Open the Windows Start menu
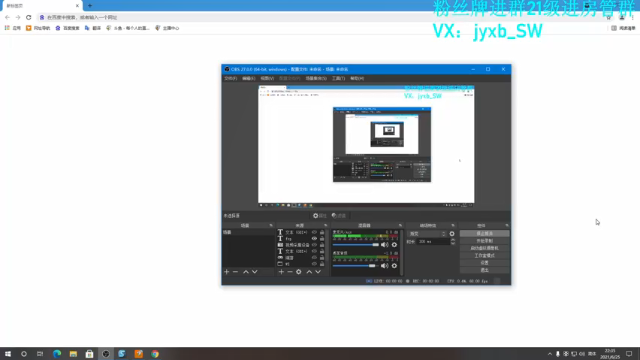640x360 pixels. [x=8, y=354]
